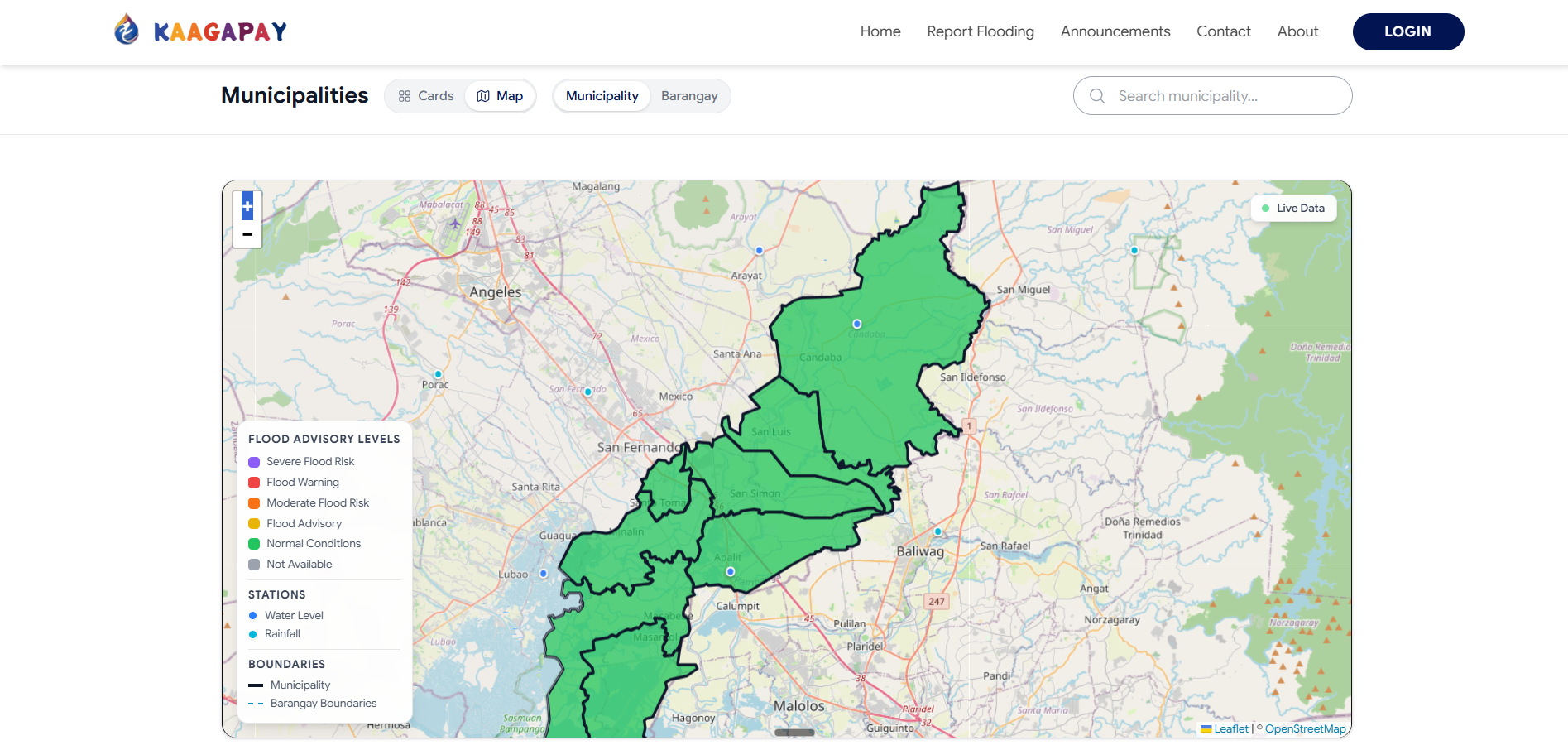Click the Municipality boundary legend entry
This screenshot has width=1568, height=750.
290,685
